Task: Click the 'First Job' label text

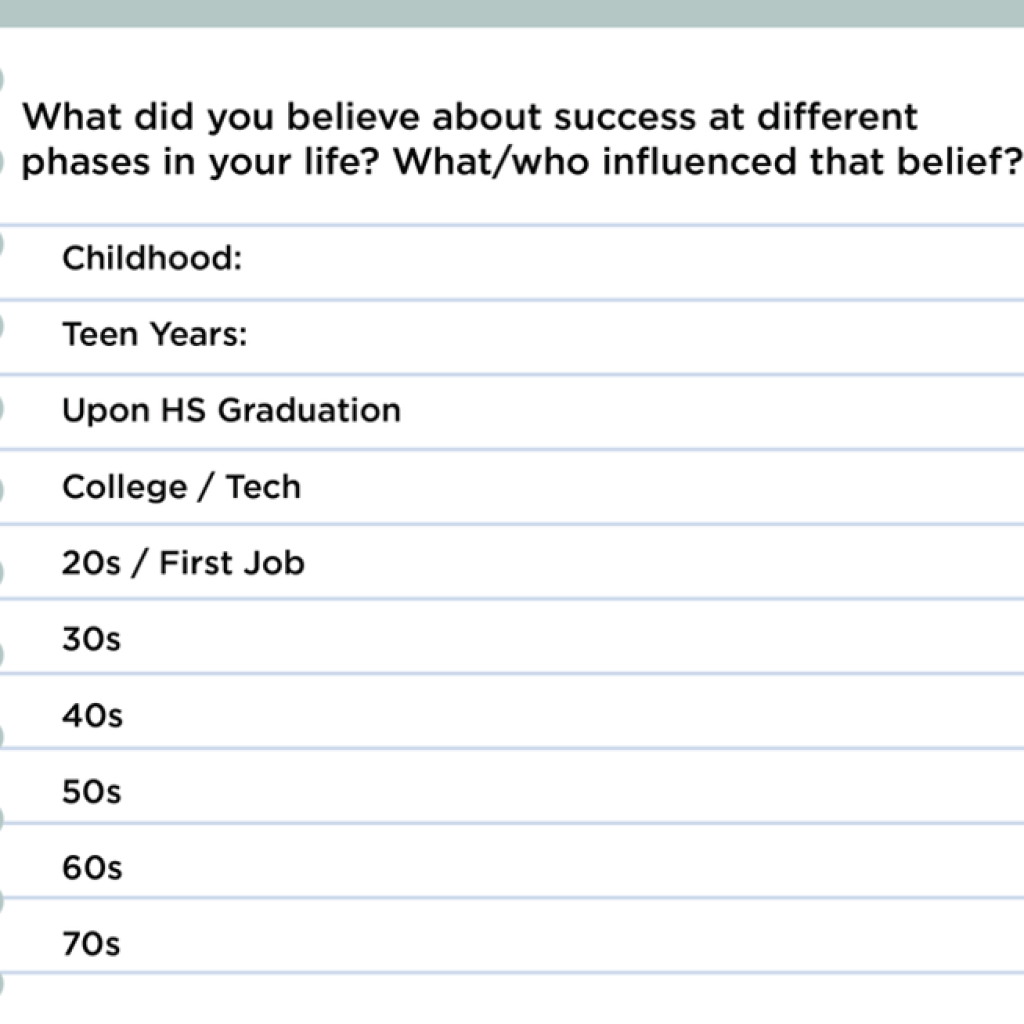Action: click(232, 563)
